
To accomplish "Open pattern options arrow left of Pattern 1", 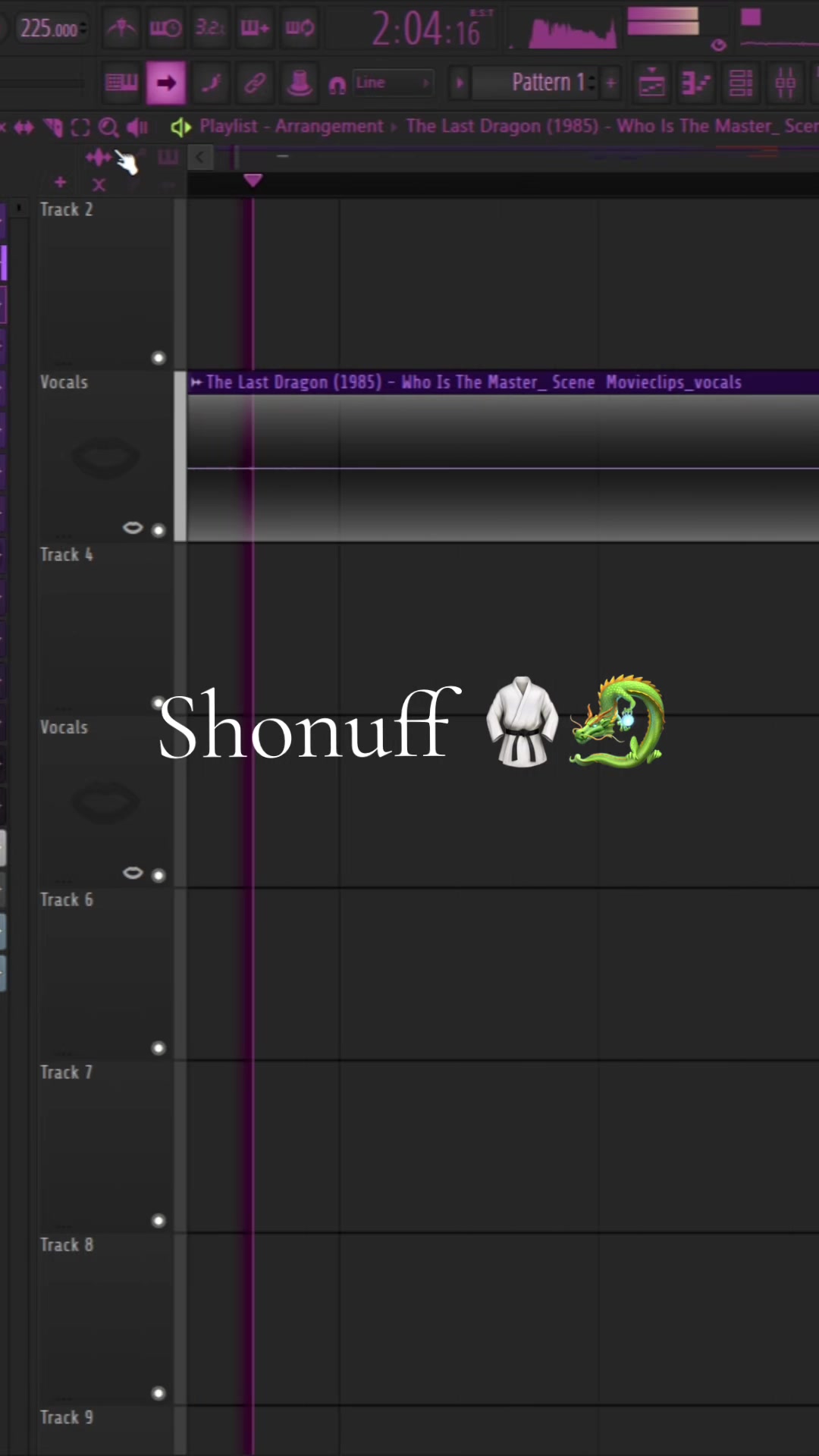I will [x=459, y=83].
